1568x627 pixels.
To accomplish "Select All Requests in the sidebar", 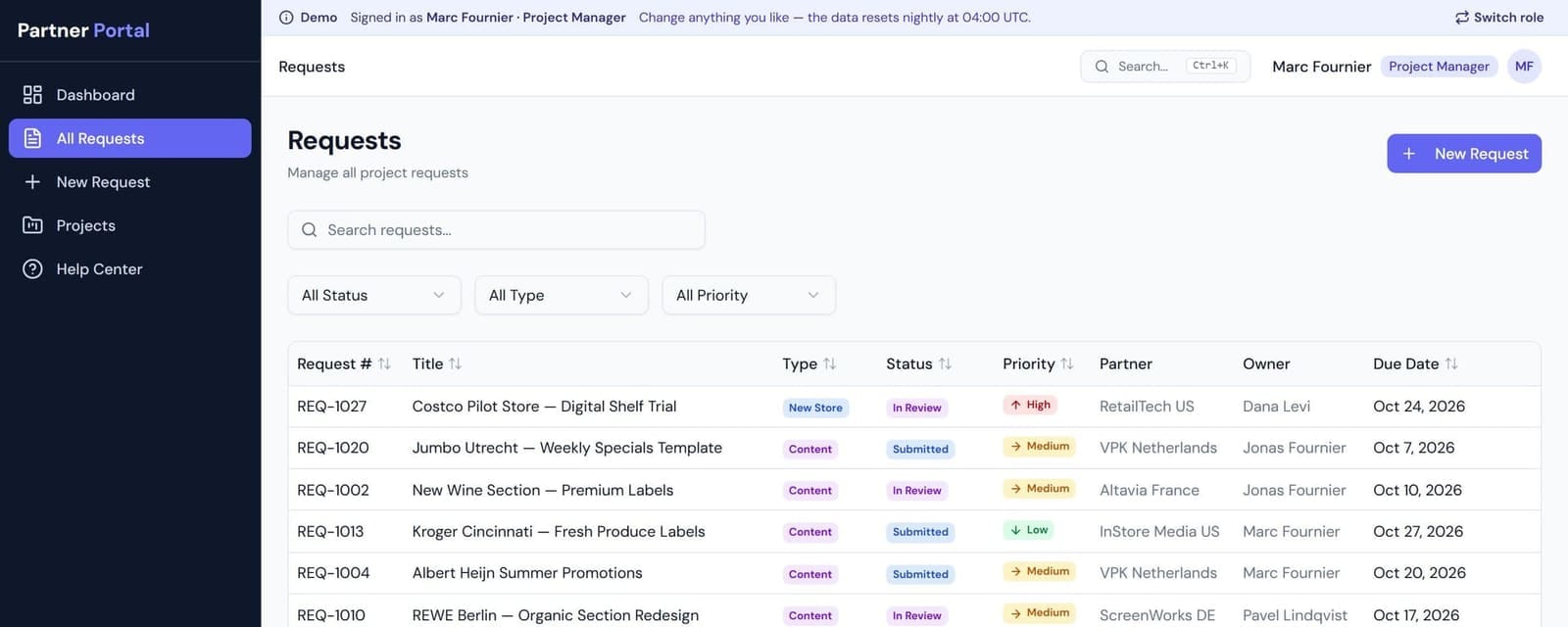I will coord(130,138).
